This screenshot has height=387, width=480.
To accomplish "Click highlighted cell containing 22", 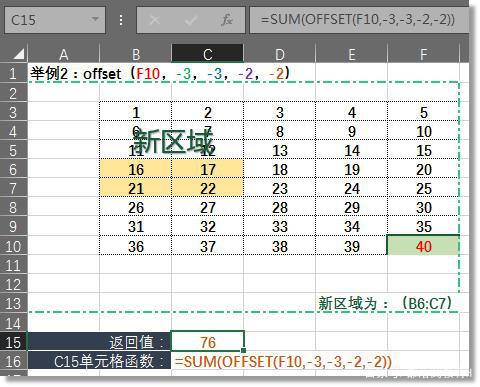I will [208, 188].
